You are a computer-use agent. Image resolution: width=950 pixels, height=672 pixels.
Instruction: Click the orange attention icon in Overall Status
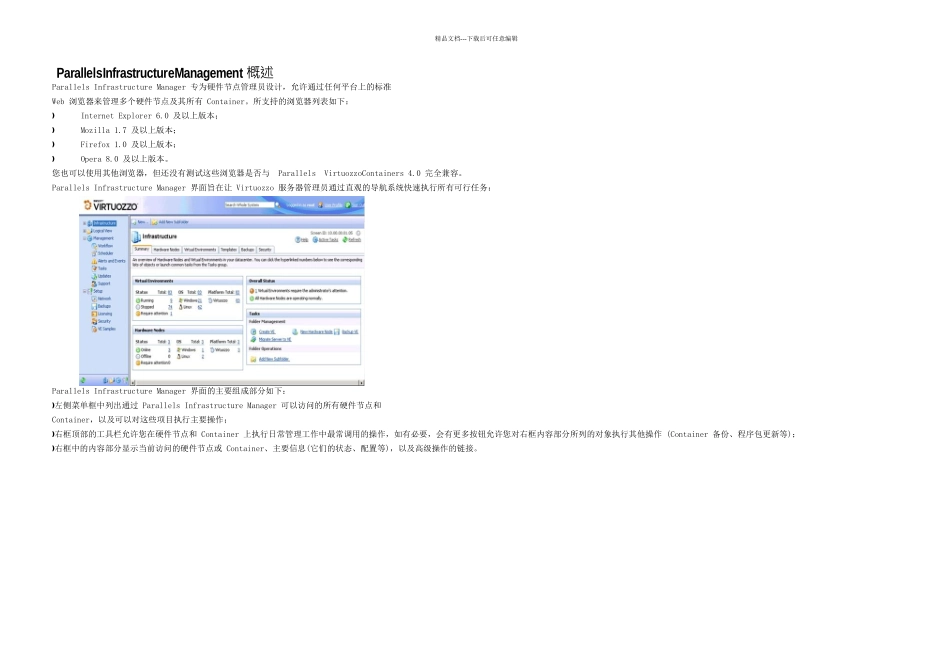click(x=252, y=291)
